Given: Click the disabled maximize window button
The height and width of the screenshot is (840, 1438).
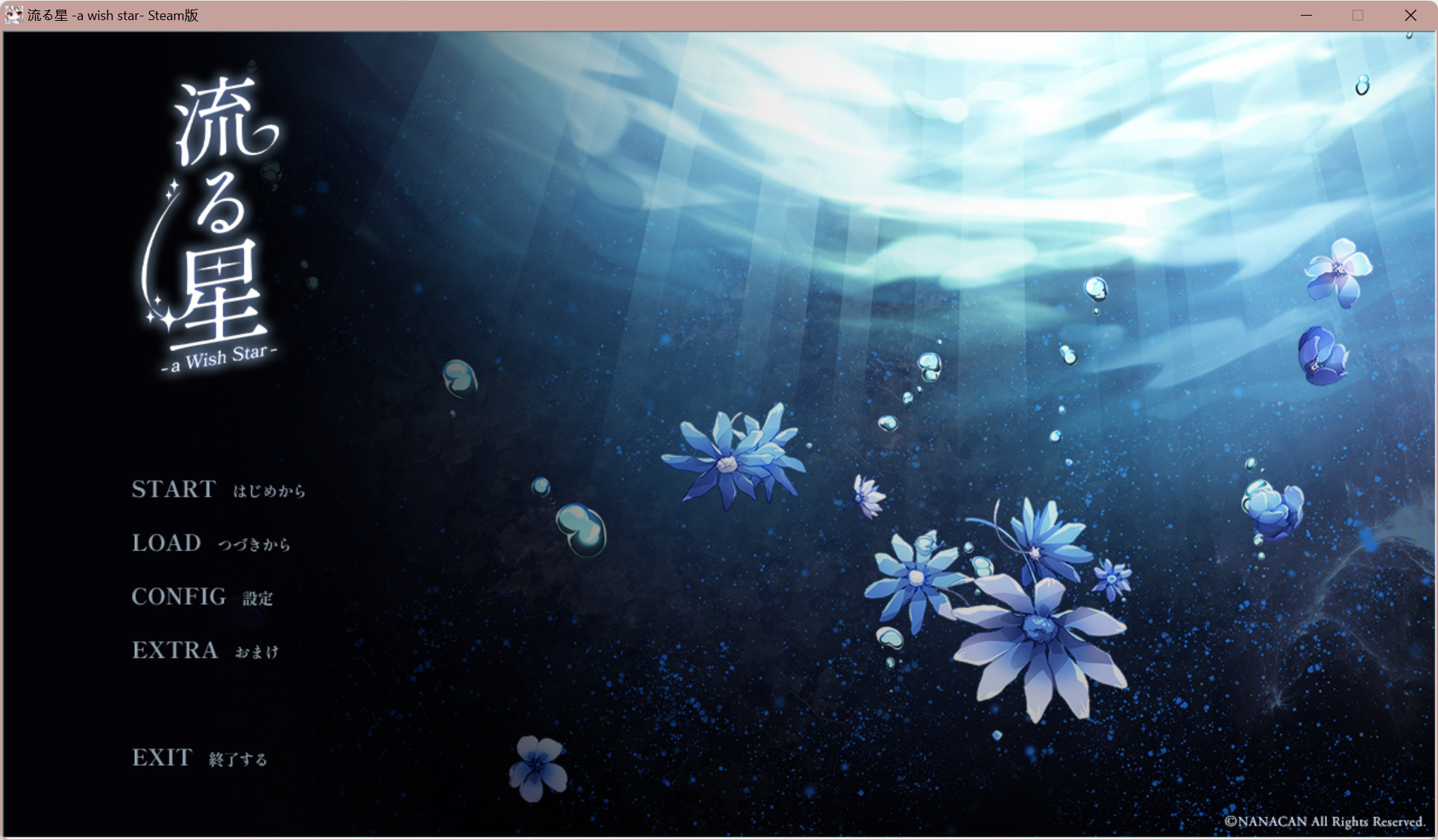Looking at the screenshot, I should 1357,15.
